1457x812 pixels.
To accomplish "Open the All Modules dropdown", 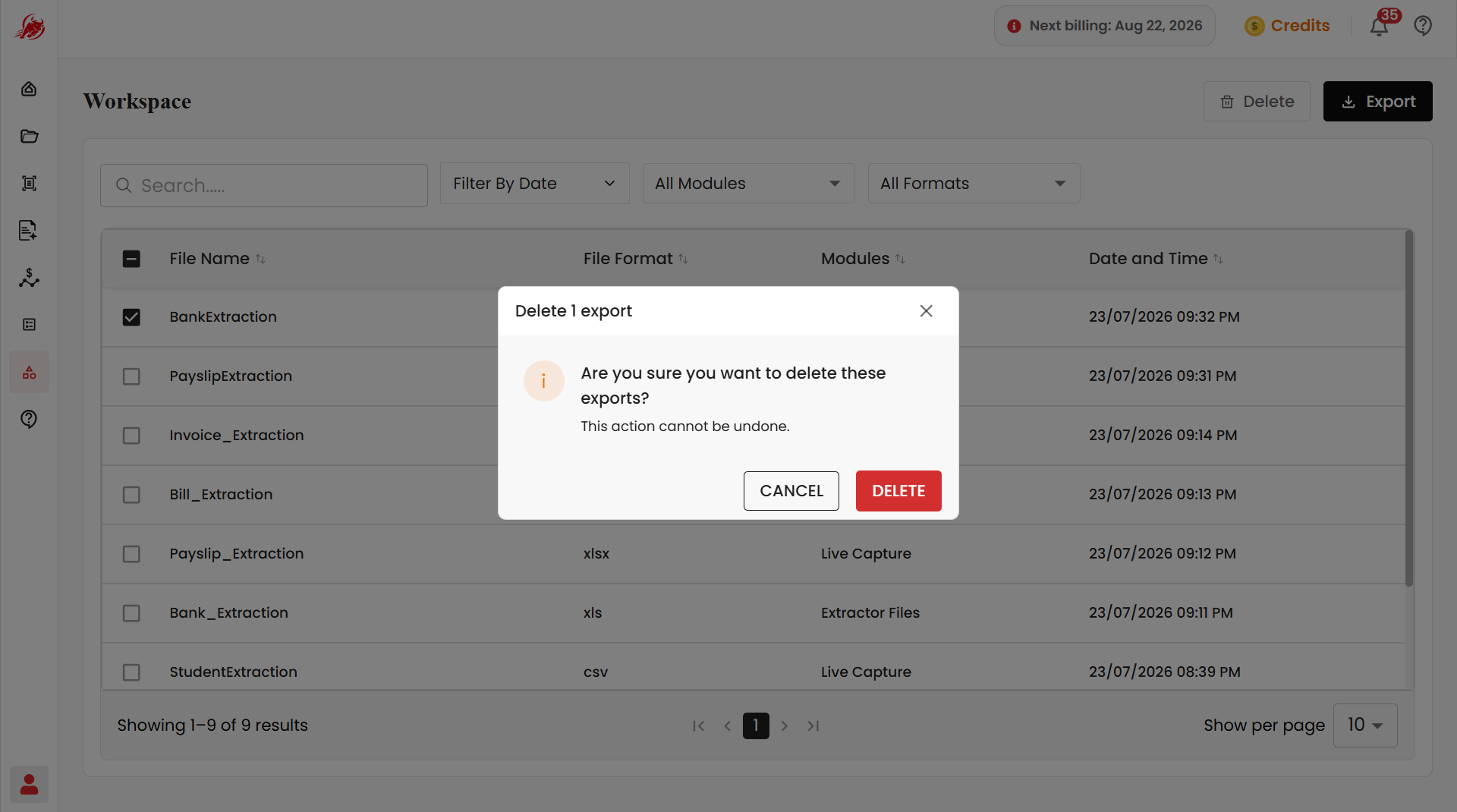I will [748, 184].
